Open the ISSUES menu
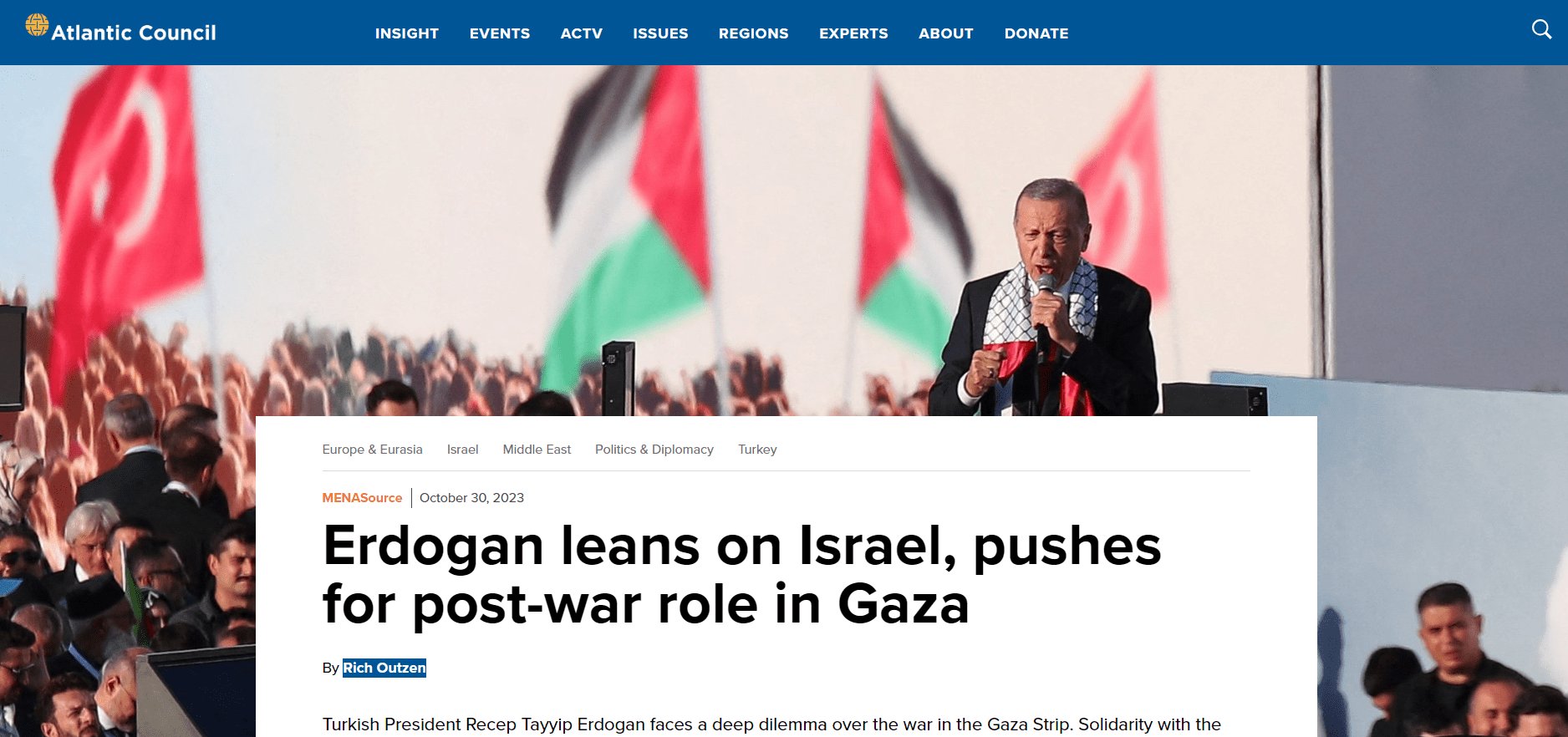 [660, 33]
